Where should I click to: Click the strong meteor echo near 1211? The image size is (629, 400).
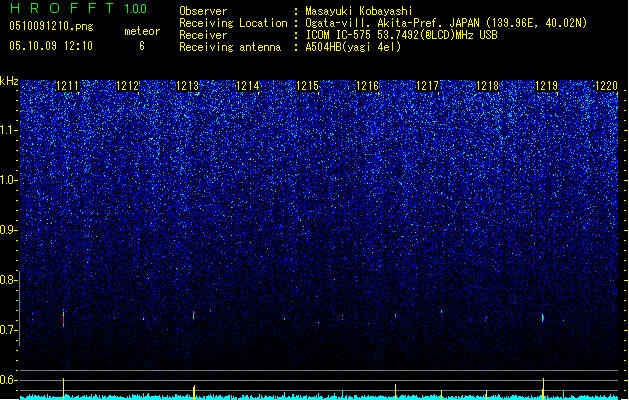click(63, 319)
